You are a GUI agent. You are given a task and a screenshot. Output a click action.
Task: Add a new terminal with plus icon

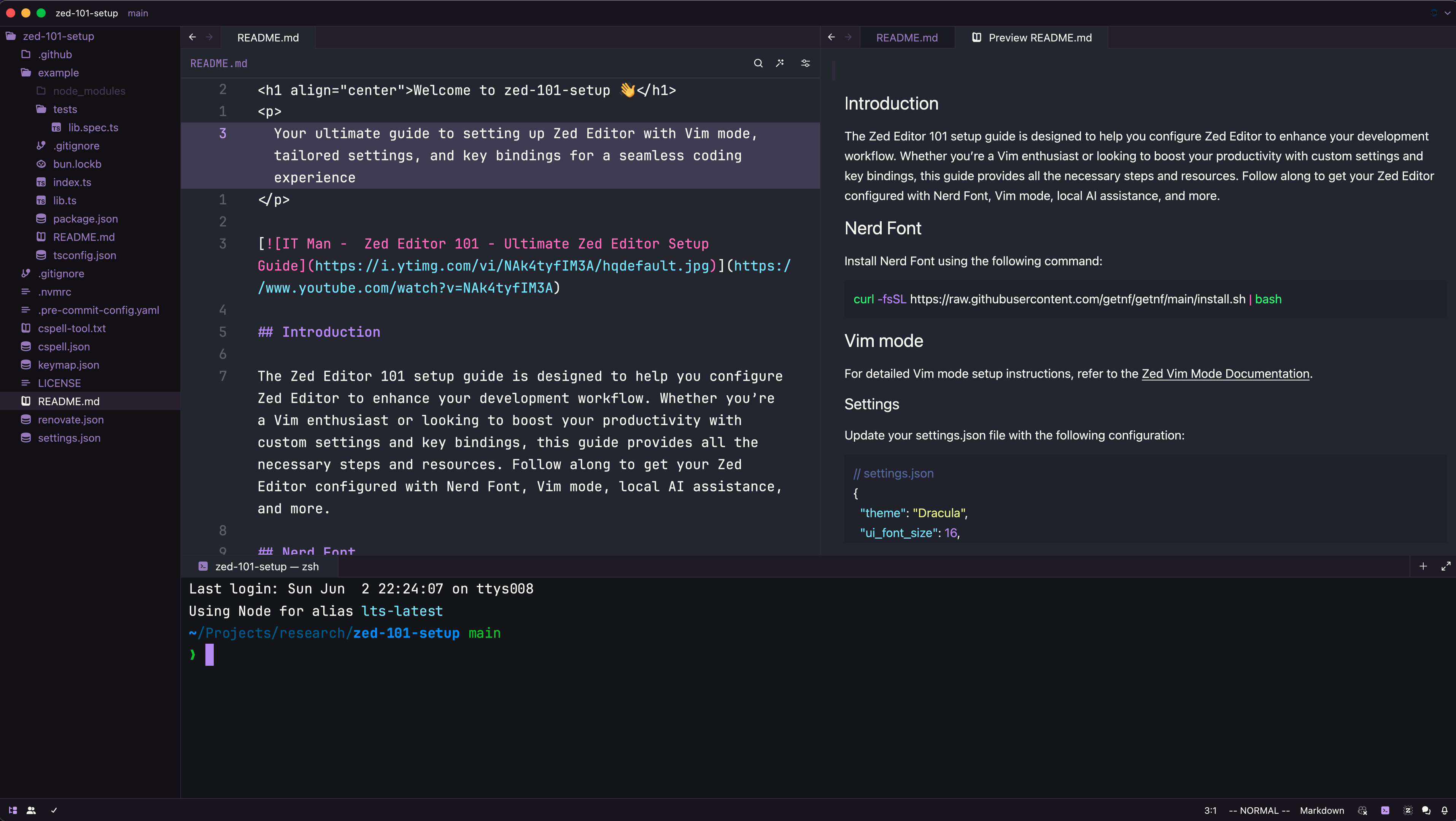(x=1423, y=566)
